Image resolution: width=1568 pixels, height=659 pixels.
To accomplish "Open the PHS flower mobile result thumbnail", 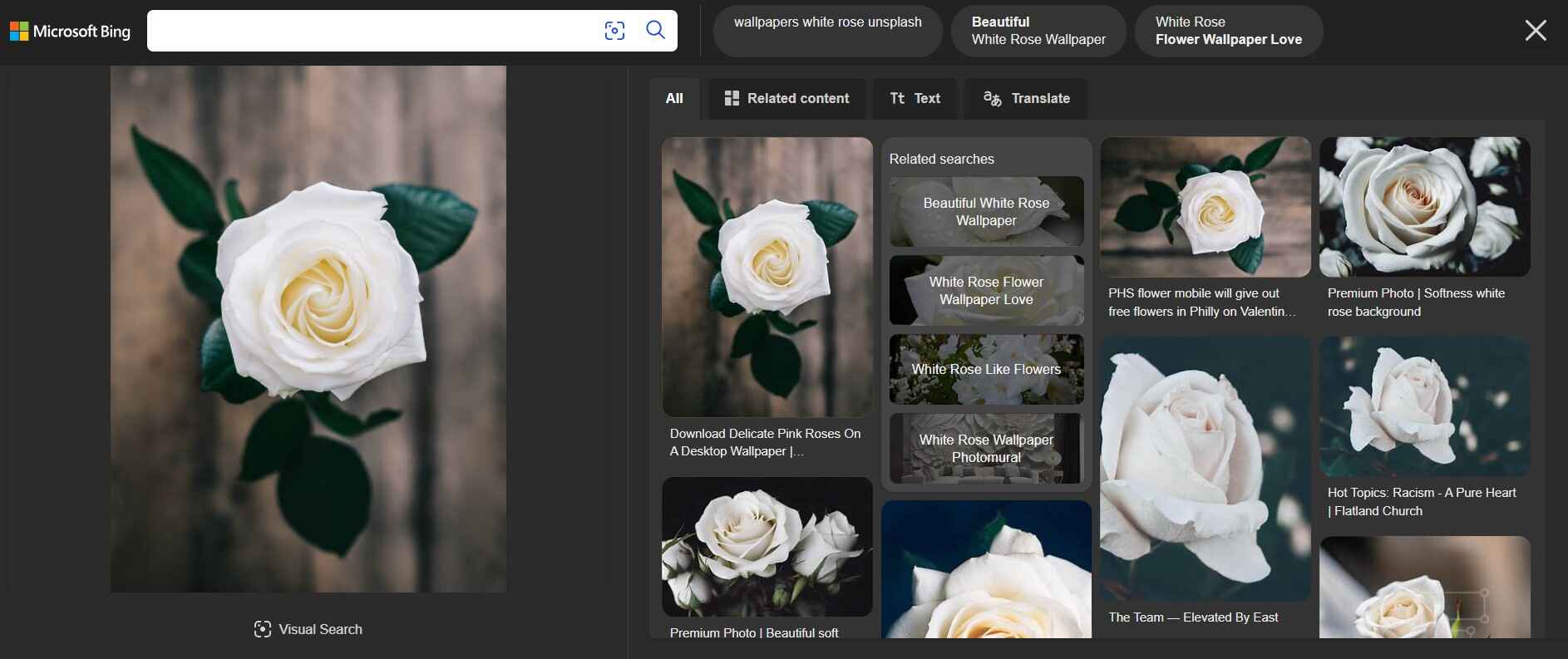I will (1205, 207).
